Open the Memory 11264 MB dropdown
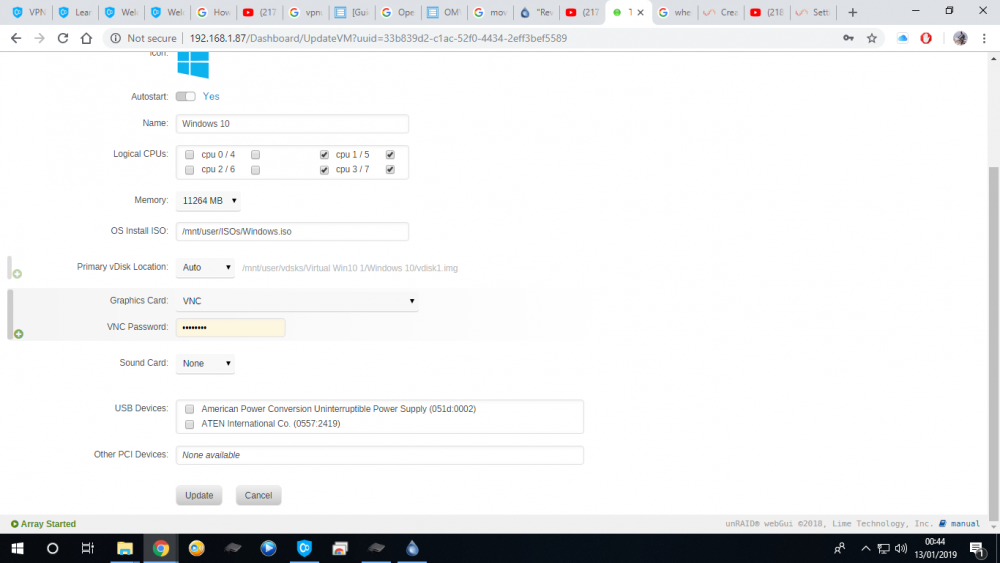Viewport: 1000px width, 563px height. pos(208,201)
